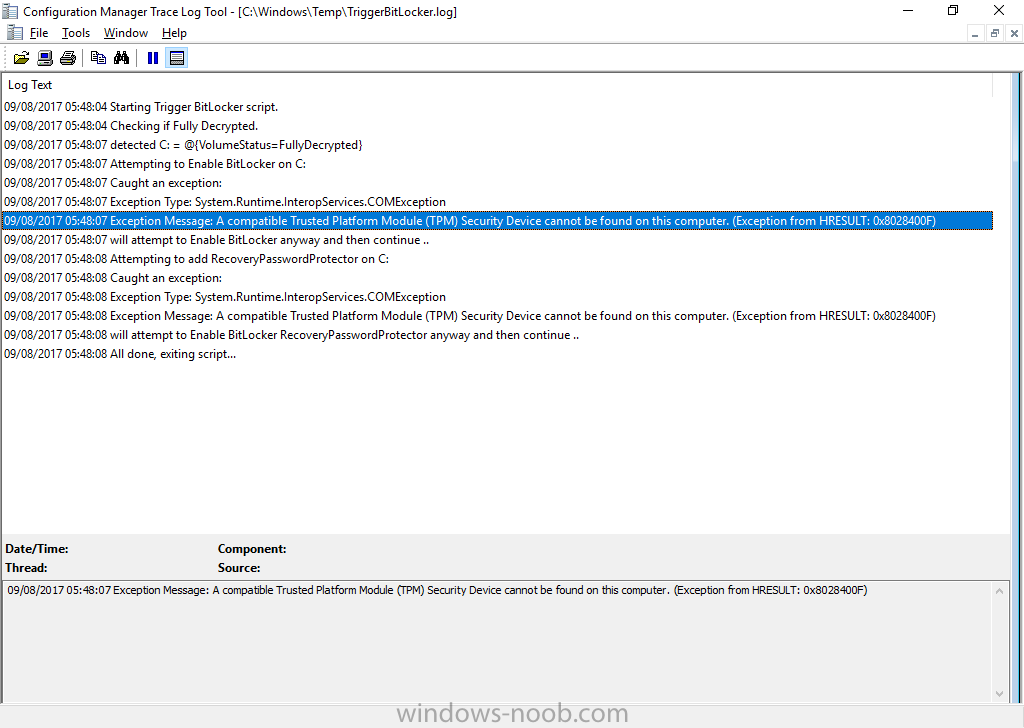Click the Open on Server toolbar icon
The height and width of the screenshot is (728, 1024).
point(45,58)
